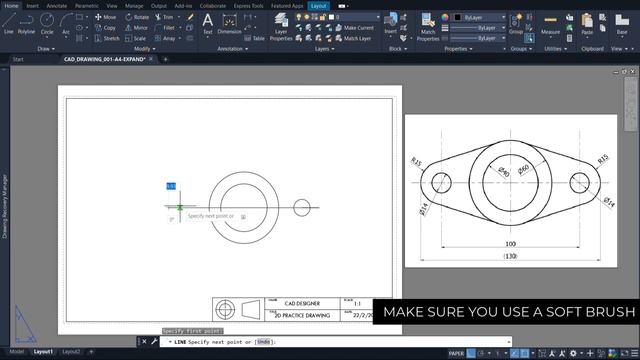
Task: Open Layer Properties manager
Action: (281, 27)
